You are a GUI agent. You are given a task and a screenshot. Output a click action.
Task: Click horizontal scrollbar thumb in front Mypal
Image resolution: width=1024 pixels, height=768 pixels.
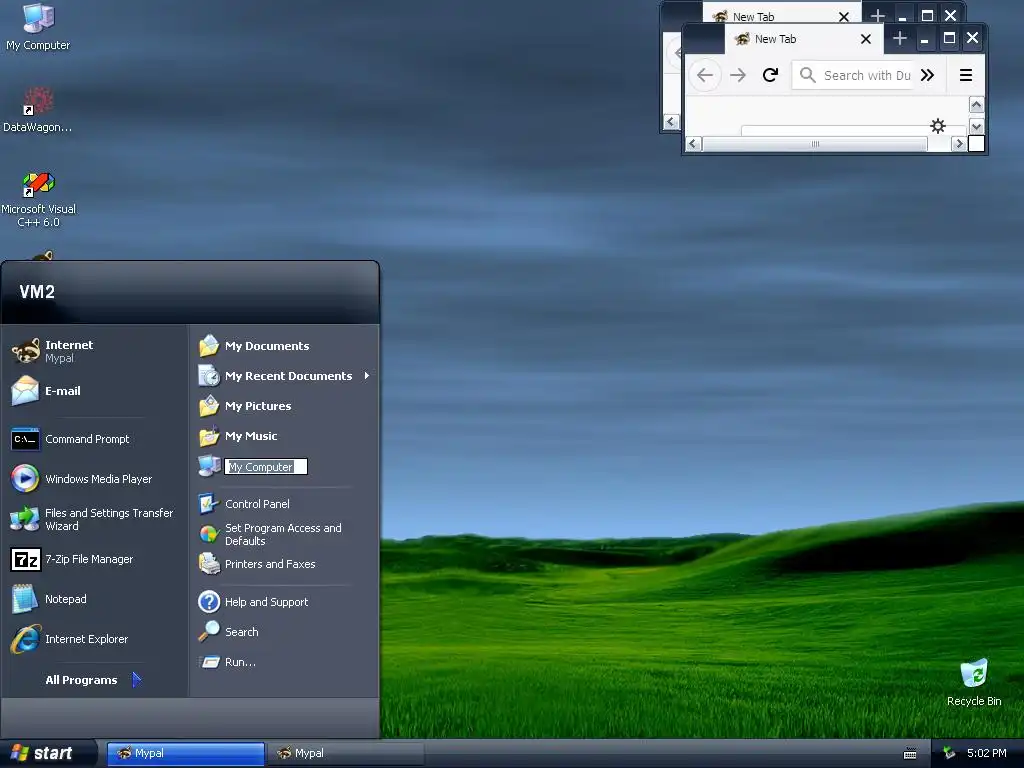(x=815, y=144)
